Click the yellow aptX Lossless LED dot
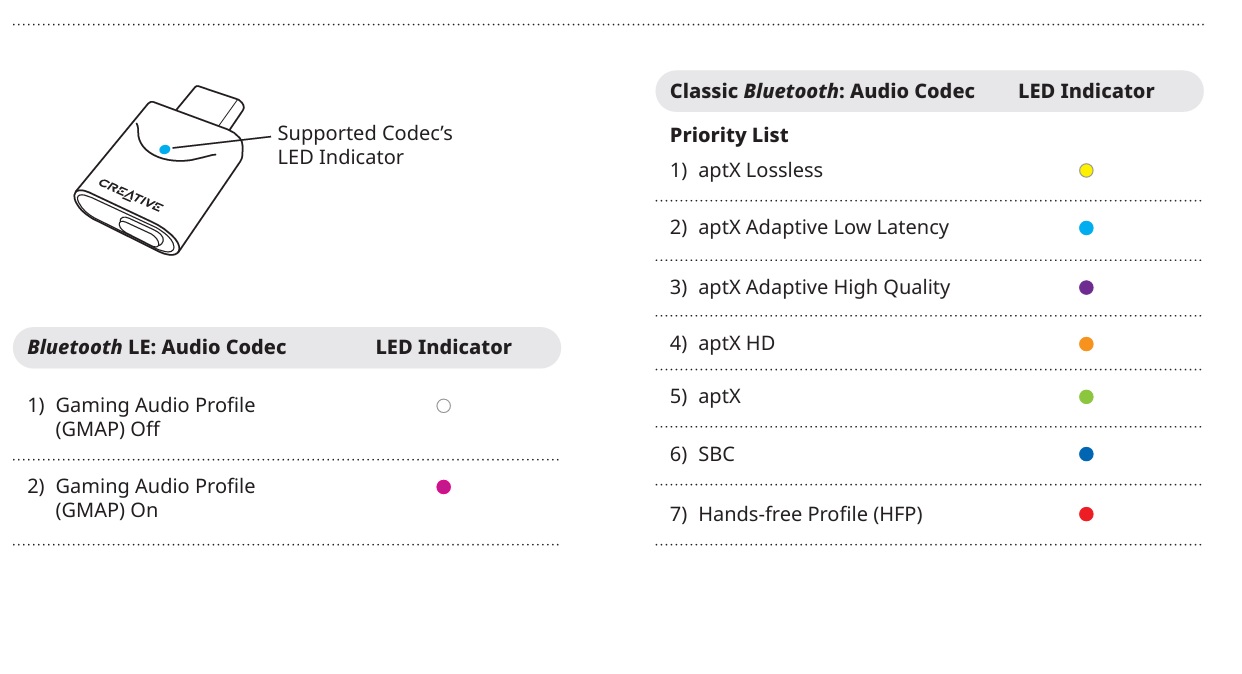Image resolution: width=1242 pixels, height=674 pixels. click(x=1086, y=171)
